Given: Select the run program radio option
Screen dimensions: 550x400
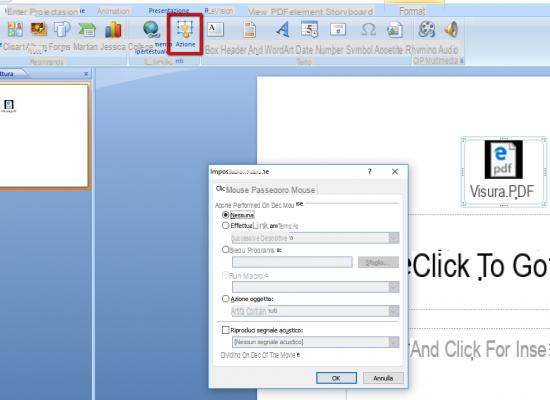Looking at the screenshot, I should coord(226,250).
